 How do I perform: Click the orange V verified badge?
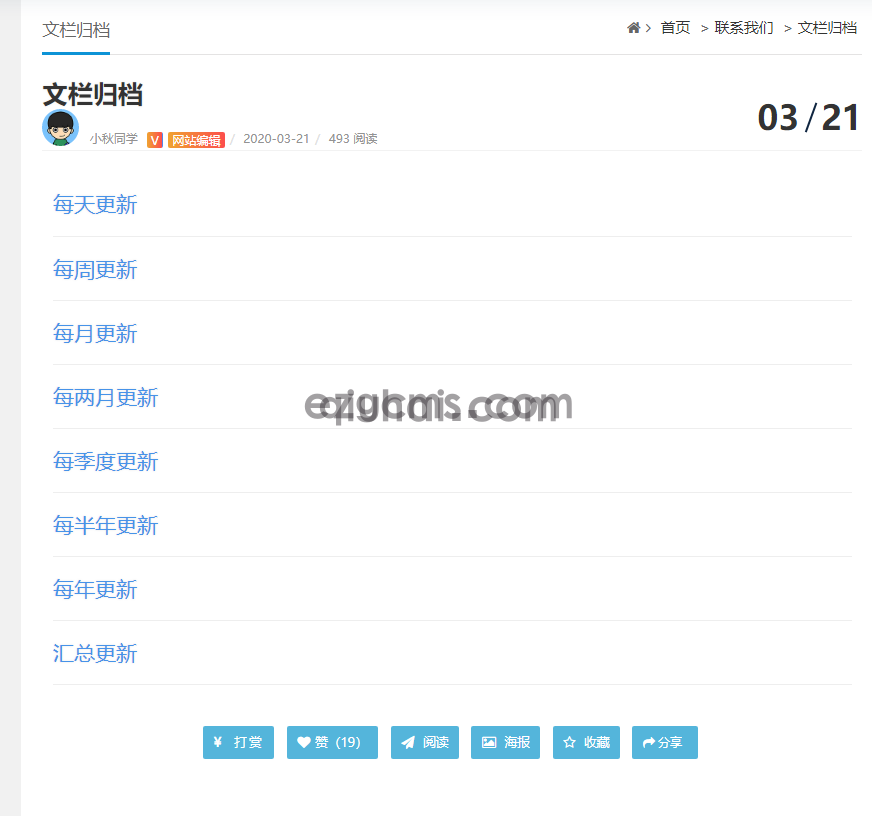tap(155, 140)
